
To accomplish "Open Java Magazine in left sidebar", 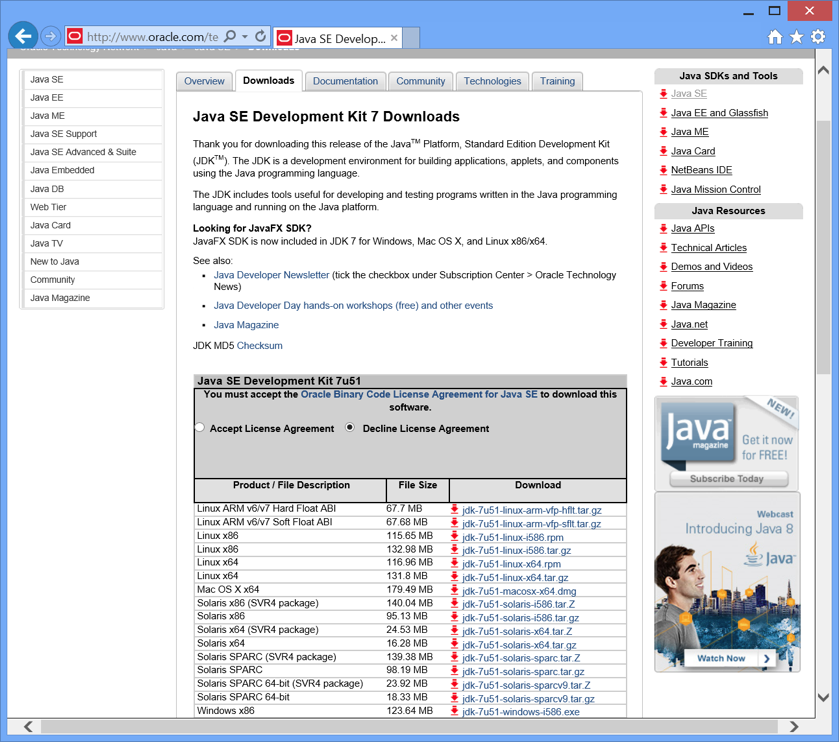I will 93,298.
